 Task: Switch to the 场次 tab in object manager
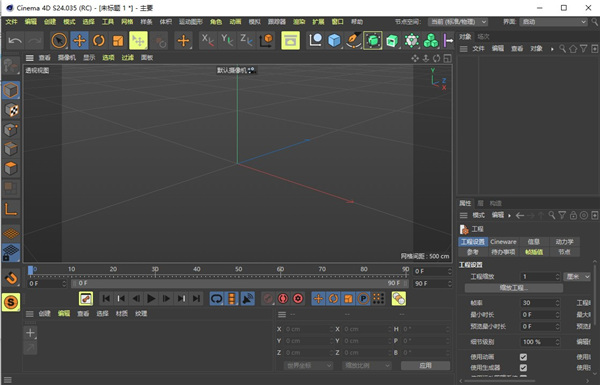coord(483,37)
